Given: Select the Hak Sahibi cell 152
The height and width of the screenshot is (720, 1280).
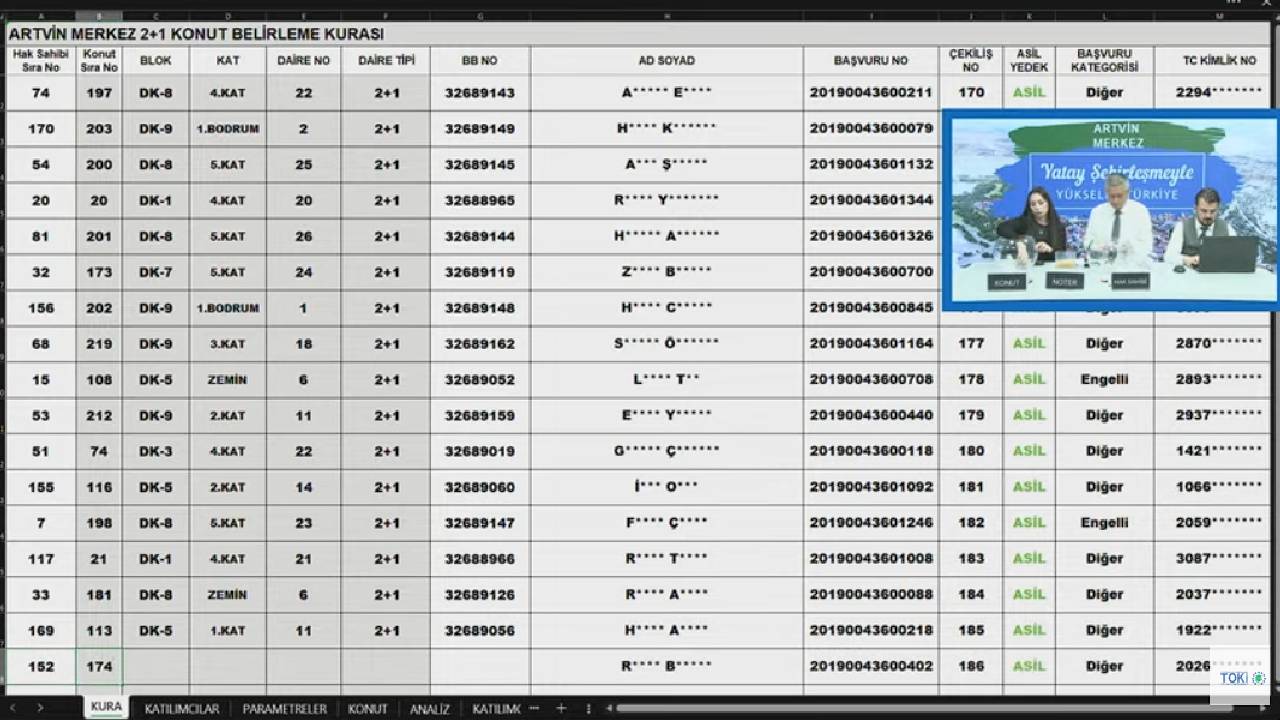Looking at the screenshot, I should pos(41,666).
